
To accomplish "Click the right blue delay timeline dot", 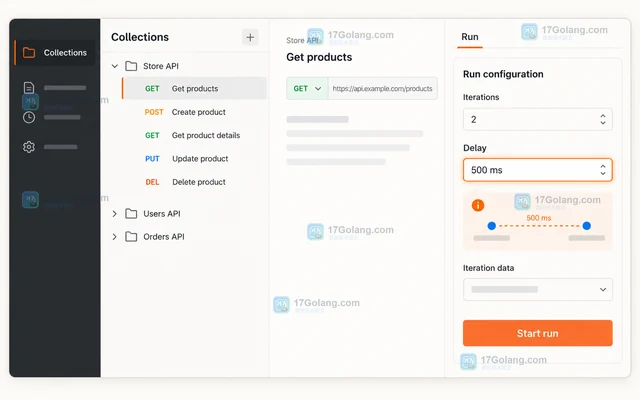I will click(x=587, y=226).
